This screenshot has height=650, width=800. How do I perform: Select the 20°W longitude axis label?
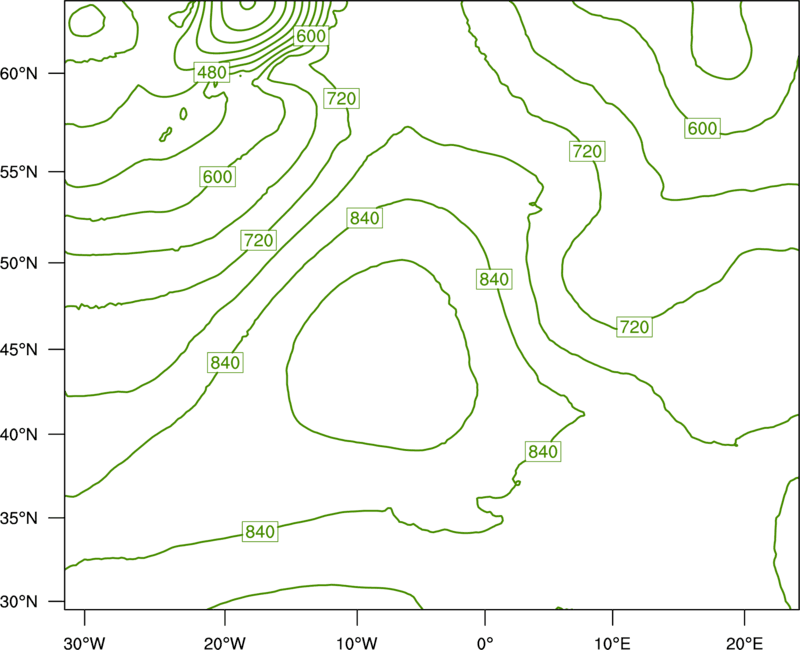tap(225, 643)
